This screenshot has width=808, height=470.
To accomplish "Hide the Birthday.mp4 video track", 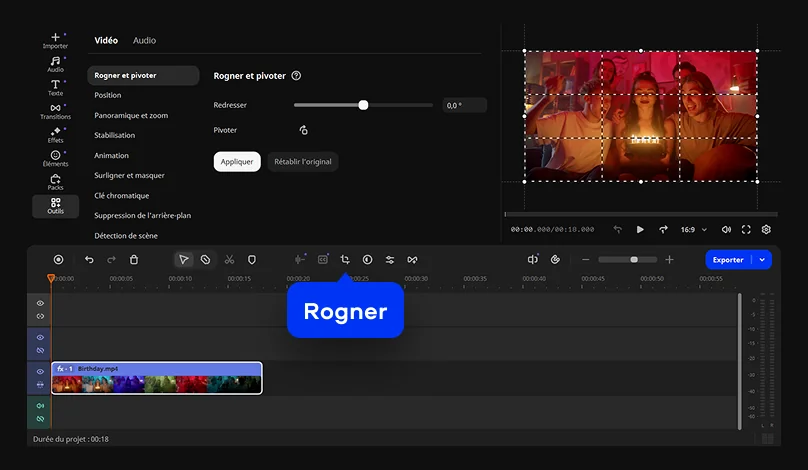I will 40,372.
